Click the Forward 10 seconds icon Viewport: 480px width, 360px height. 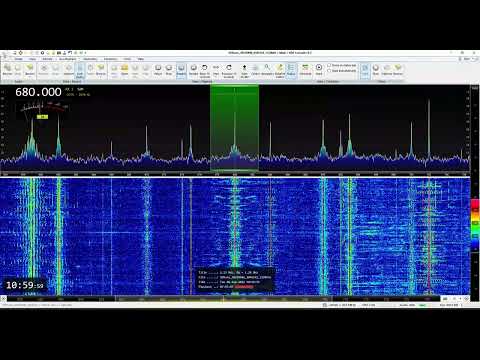(229, 71)
